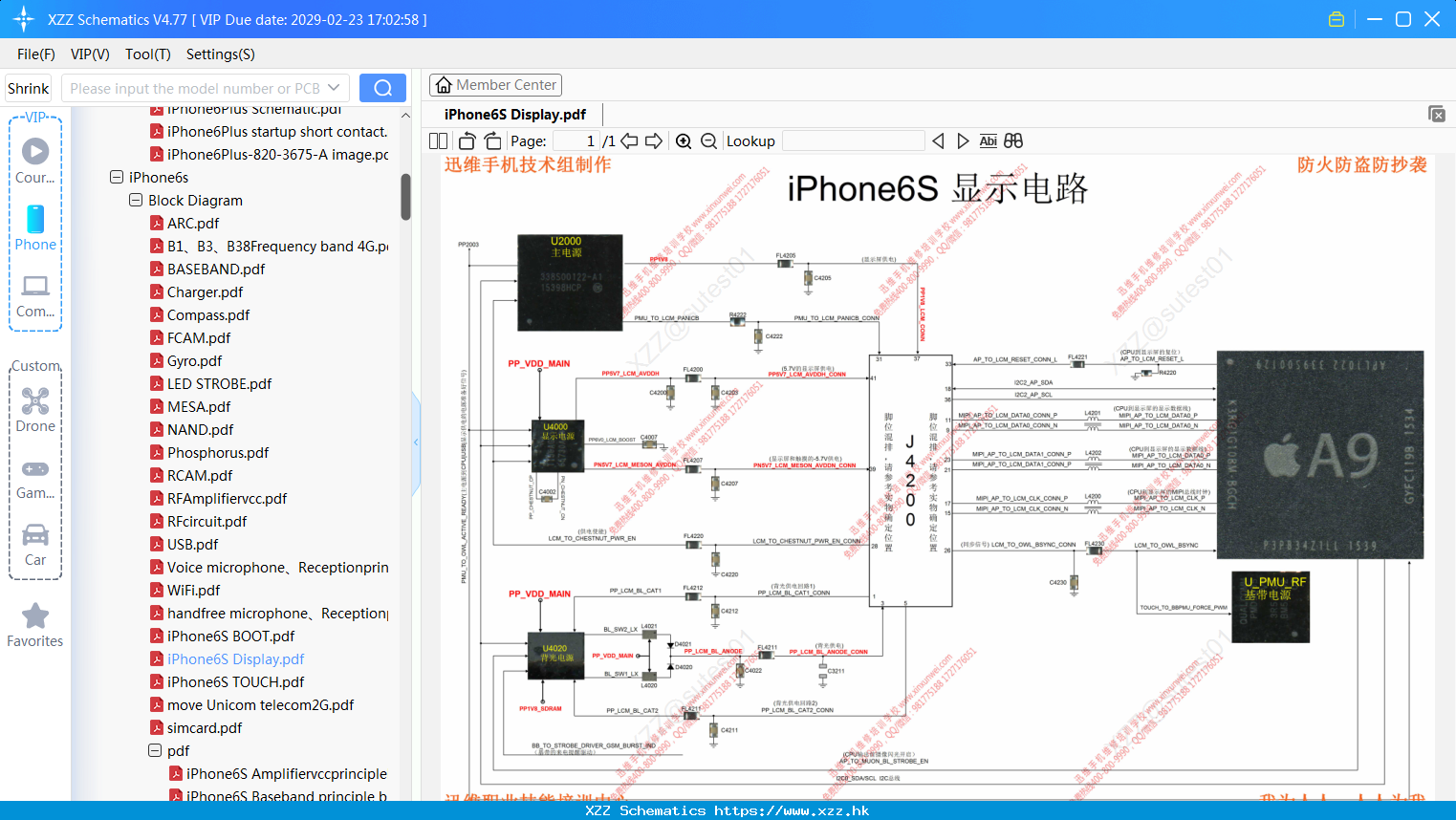Click the blue search button

tap(382, 88)
